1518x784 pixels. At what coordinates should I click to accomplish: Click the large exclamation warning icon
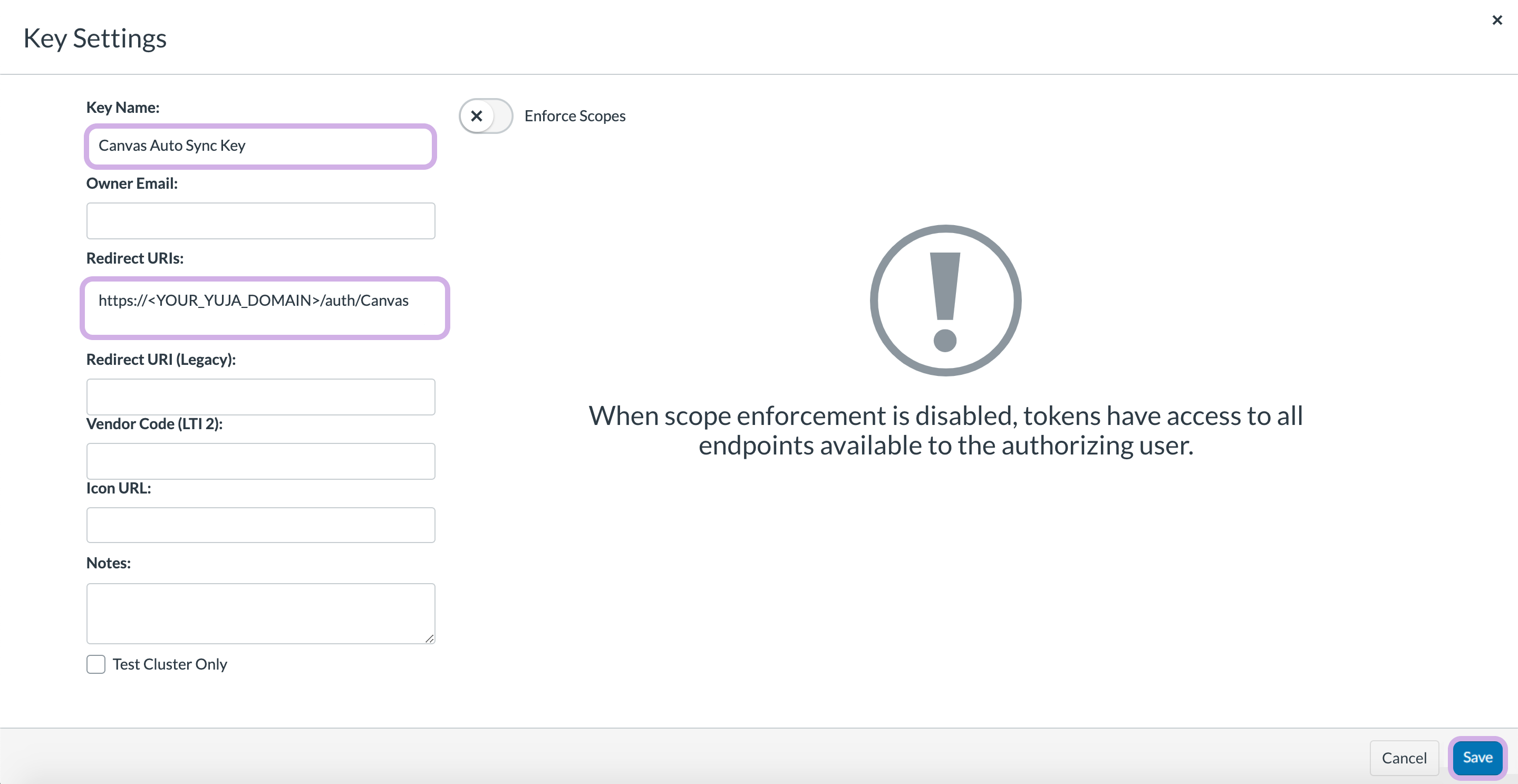click(945, 301)
